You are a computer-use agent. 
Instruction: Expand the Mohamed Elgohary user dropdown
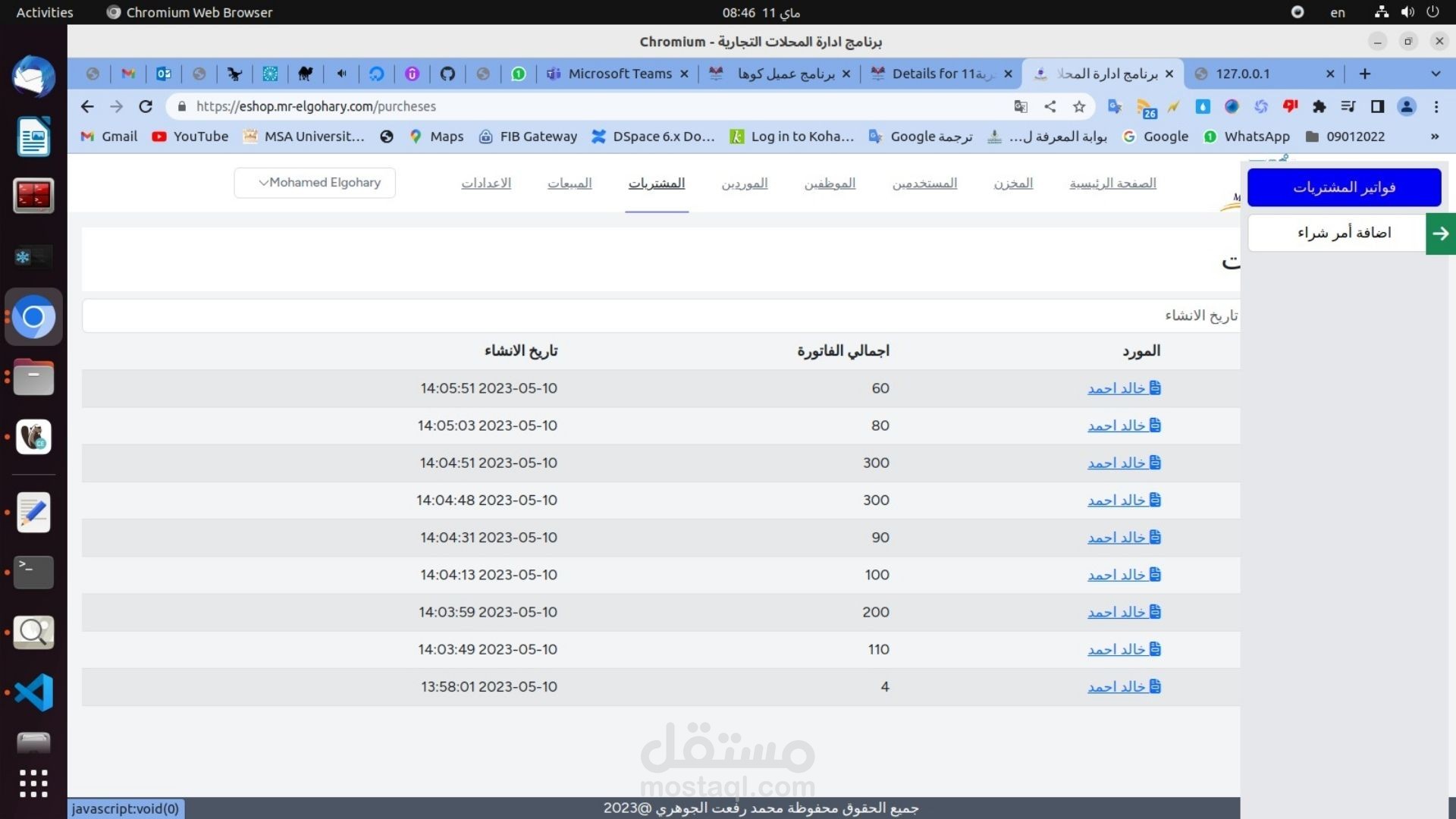pos(315,183)
